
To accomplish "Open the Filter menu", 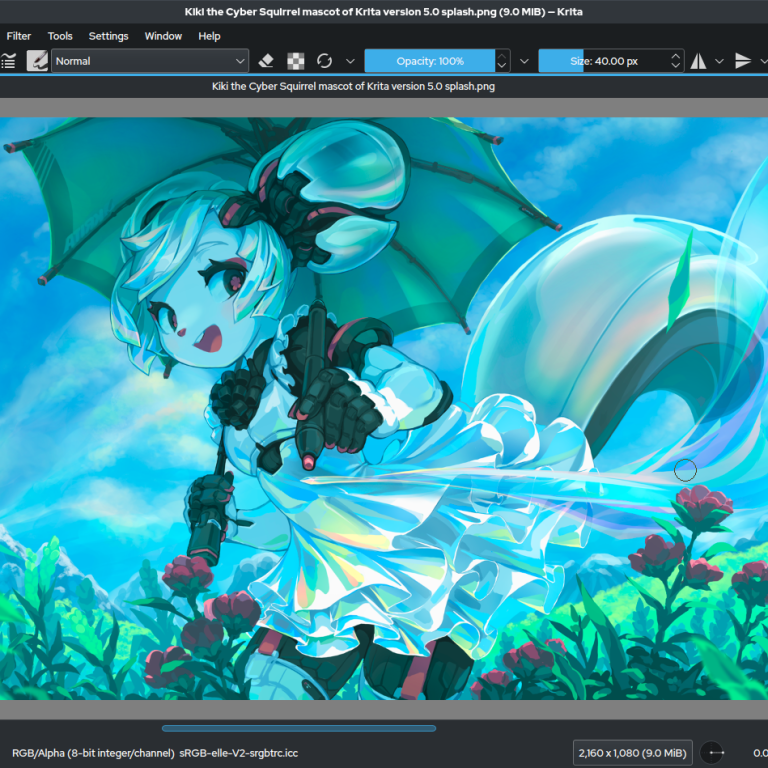I will [x=19, y=36].
